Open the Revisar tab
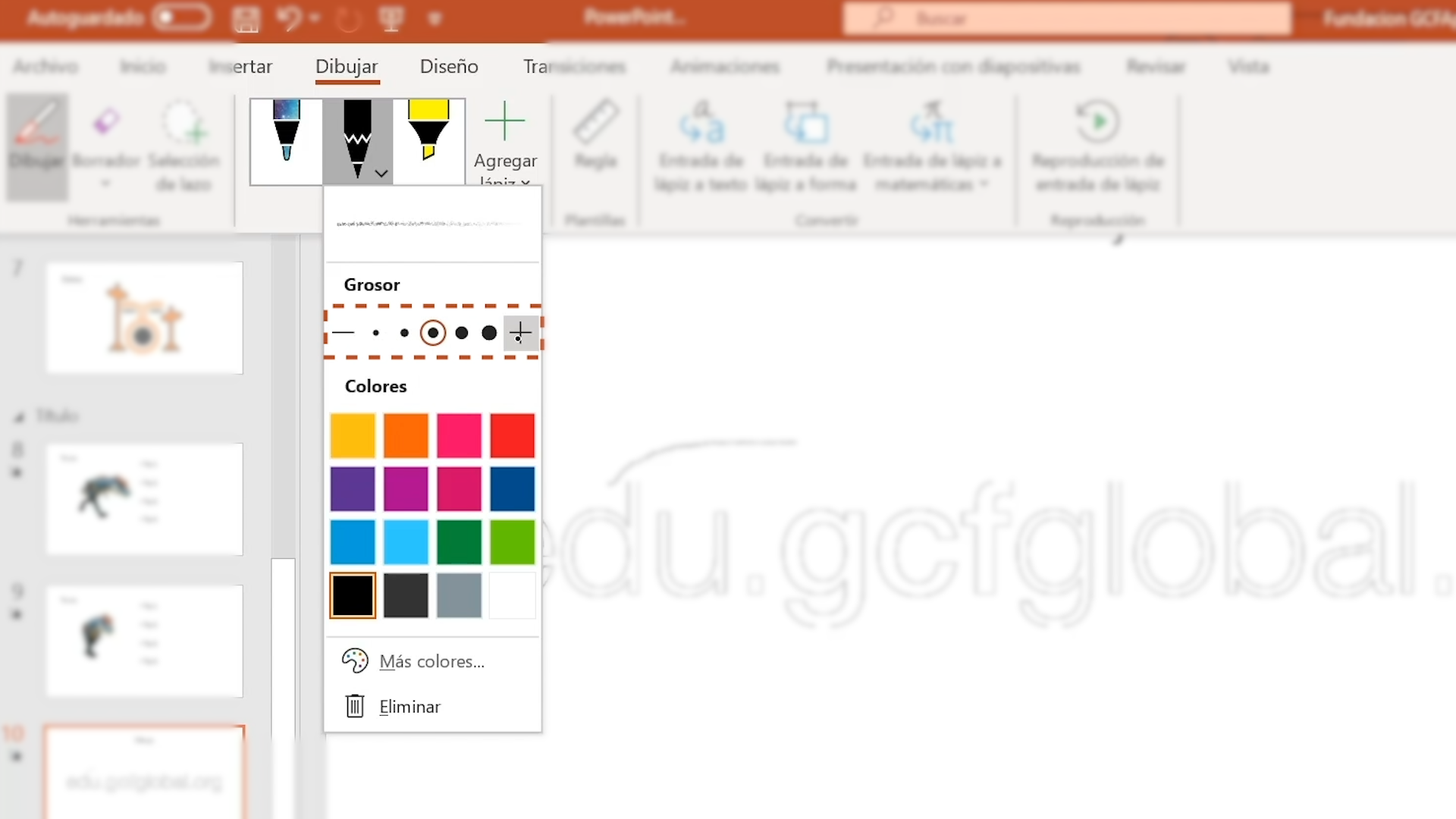Image resolution: width=1456 pixels, height=819 pixels. (1155, 67)
